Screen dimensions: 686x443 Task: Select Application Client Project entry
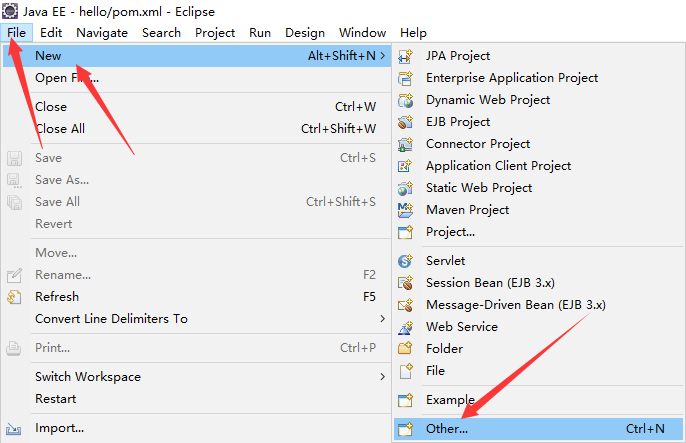pos(538,166)
